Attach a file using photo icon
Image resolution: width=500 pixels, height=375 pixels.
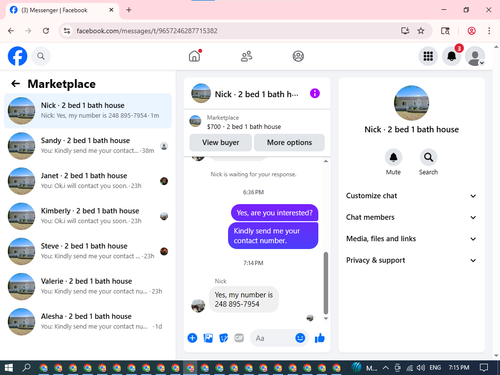[208, 338]
